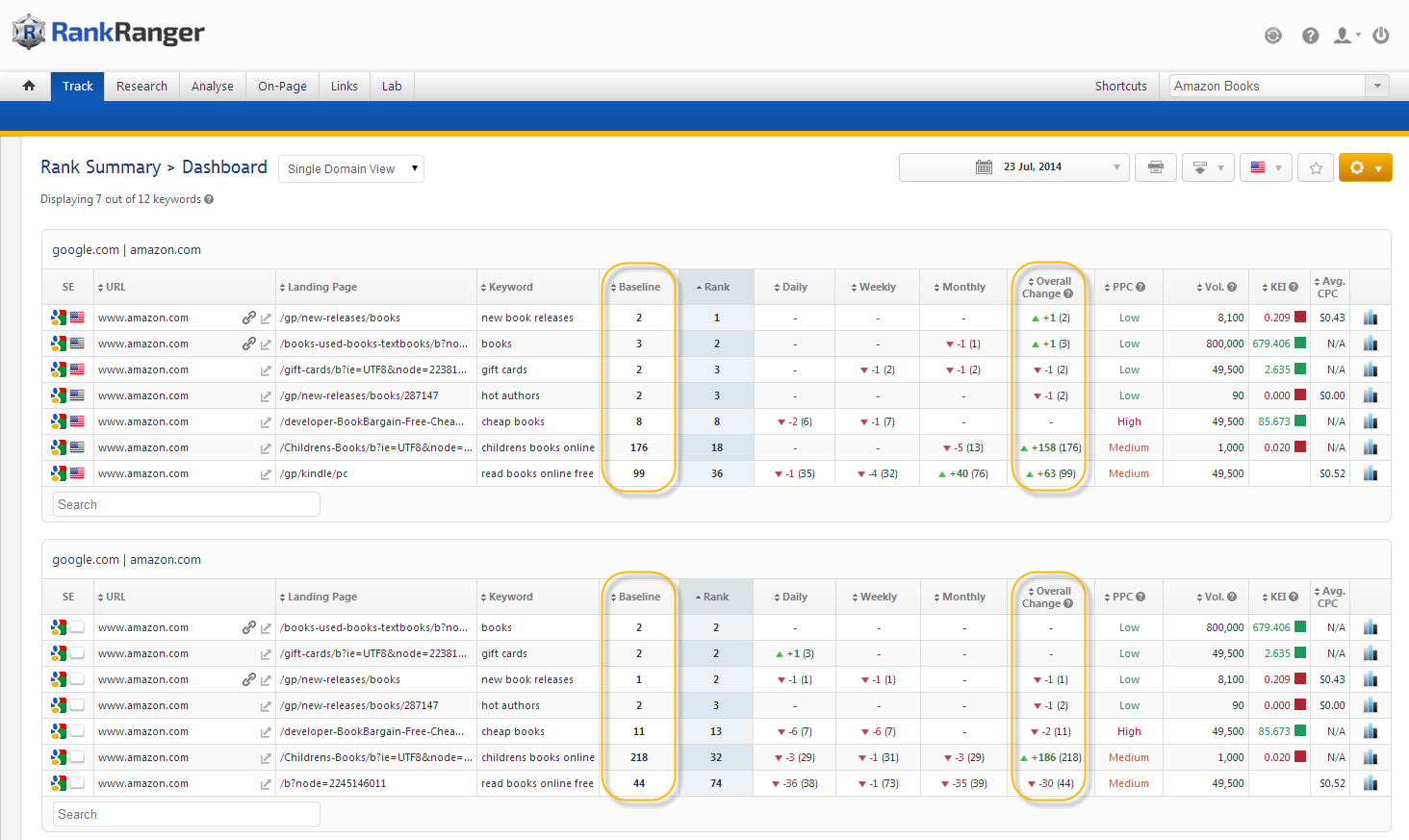Click green KEI swatch in books row
The image size is (1409, 840).
(1300, 344)
